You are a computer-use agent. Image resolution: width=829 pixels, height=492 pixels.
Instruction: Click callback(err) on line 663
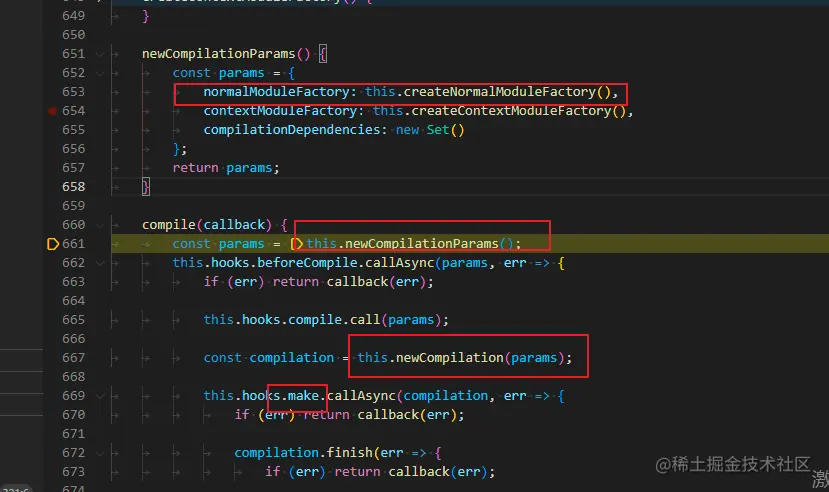click(376, 282)
